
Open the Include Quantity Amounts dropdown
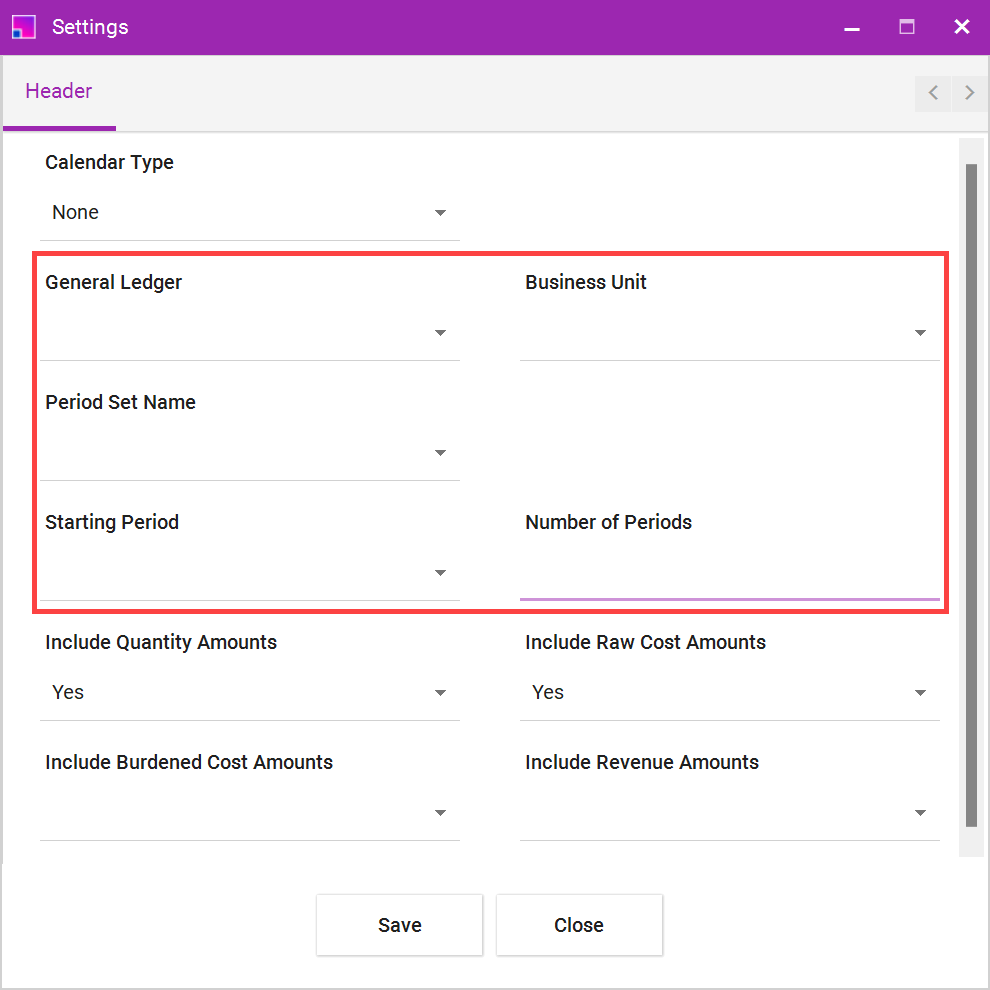tap(249, 693)
